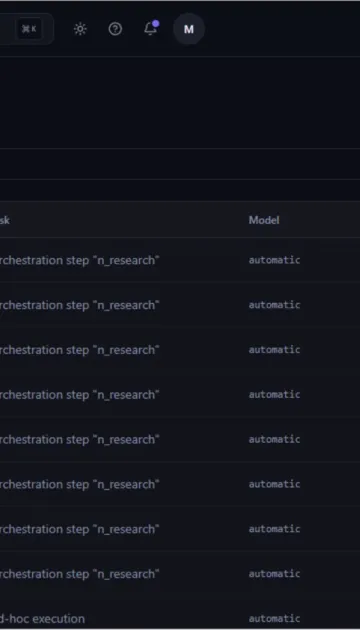Select the ad-hoc execution row text
This screenshot has height=630, width=360.
(42, 619)
